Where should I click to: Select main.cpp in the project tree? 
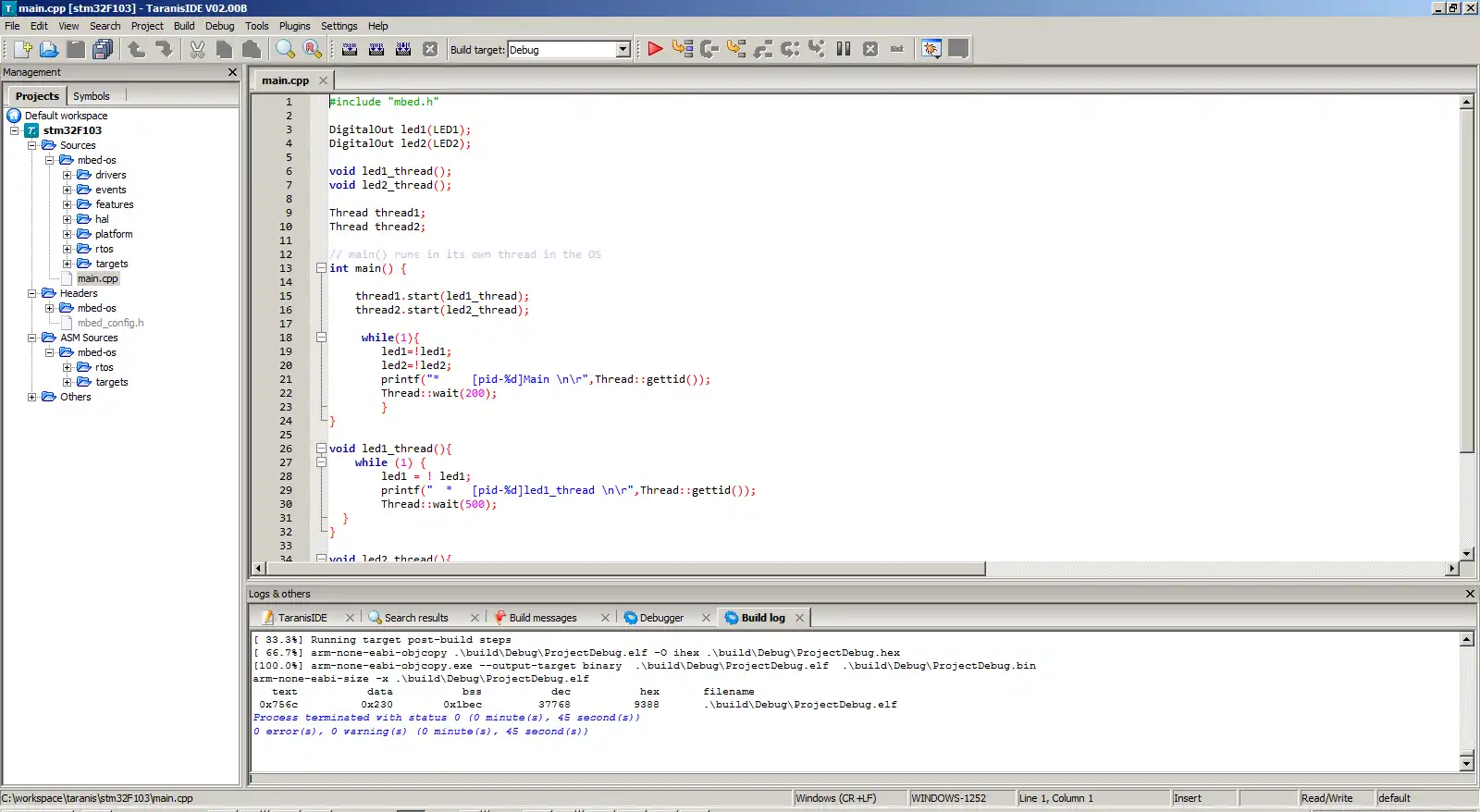[97, 278]
